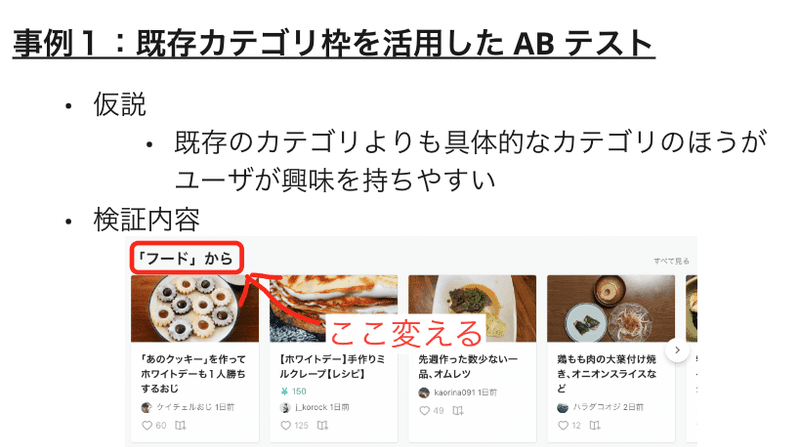This screenshot has width=800, height=447.
Task: Bookmark the chicken thigh shiso article
Action: 595,425
